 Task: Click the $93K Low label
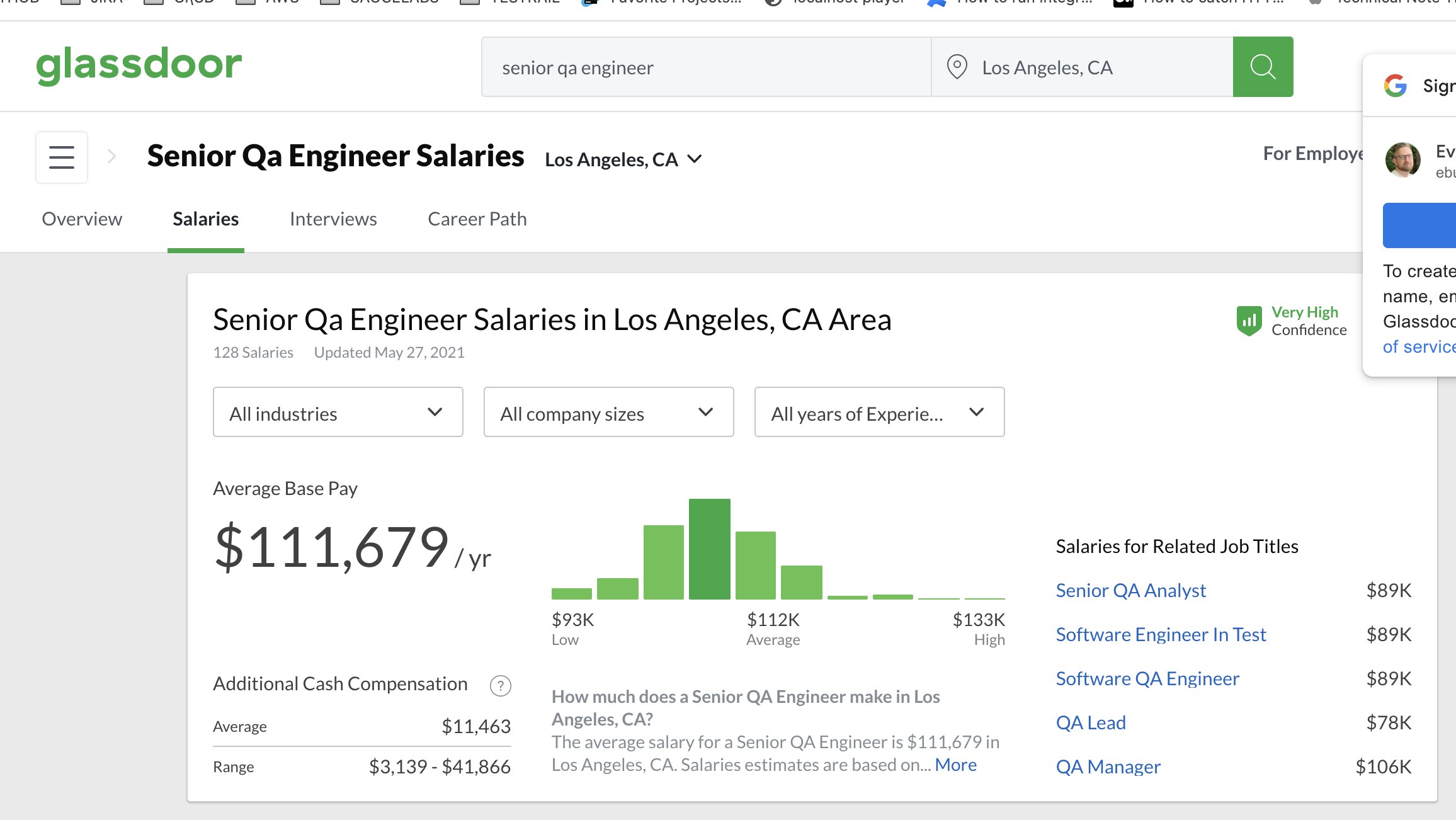pos(573,629)
